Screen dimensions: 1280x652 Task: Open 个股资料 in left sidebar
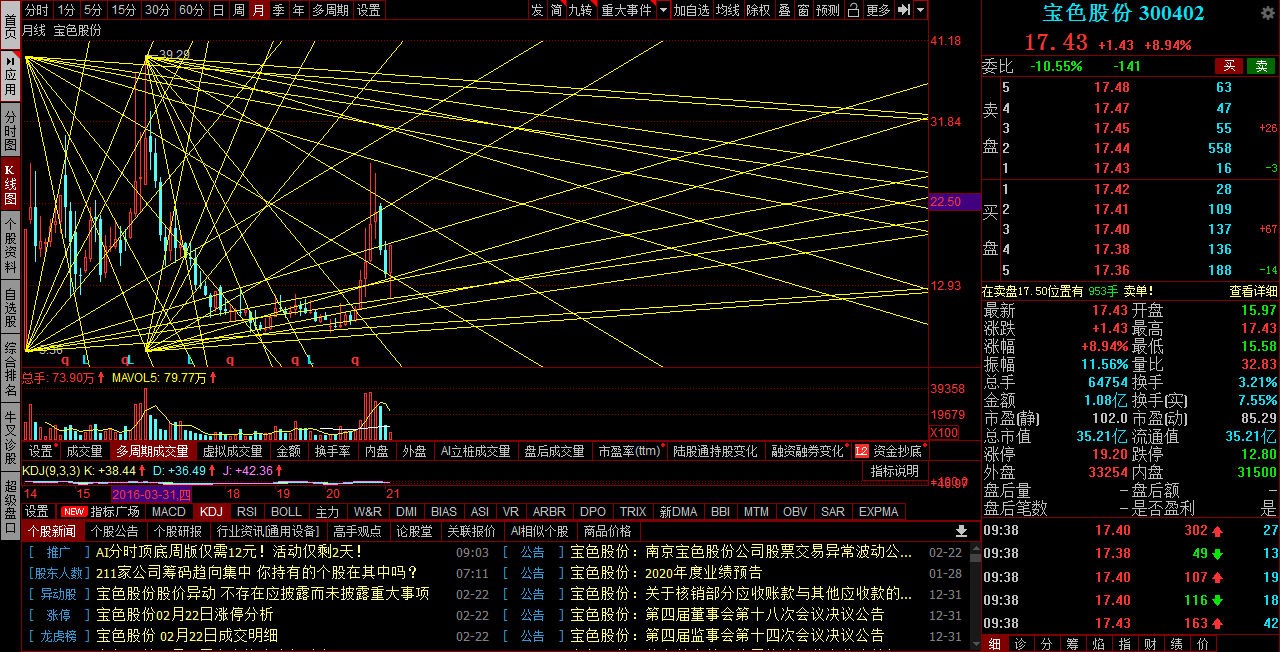10,245
